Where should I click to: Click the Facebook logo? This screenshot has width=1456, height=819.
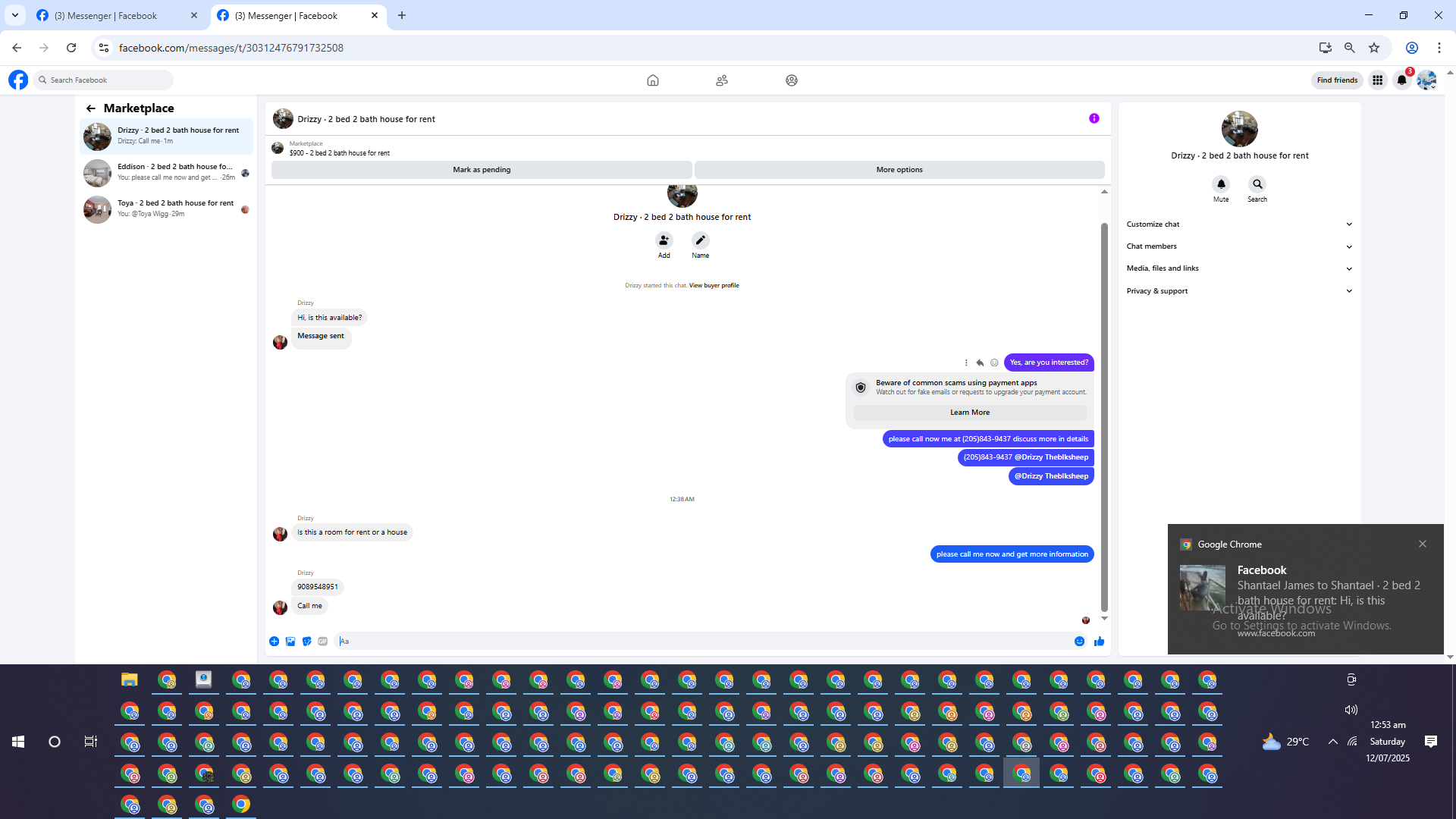tap(18, 80)
